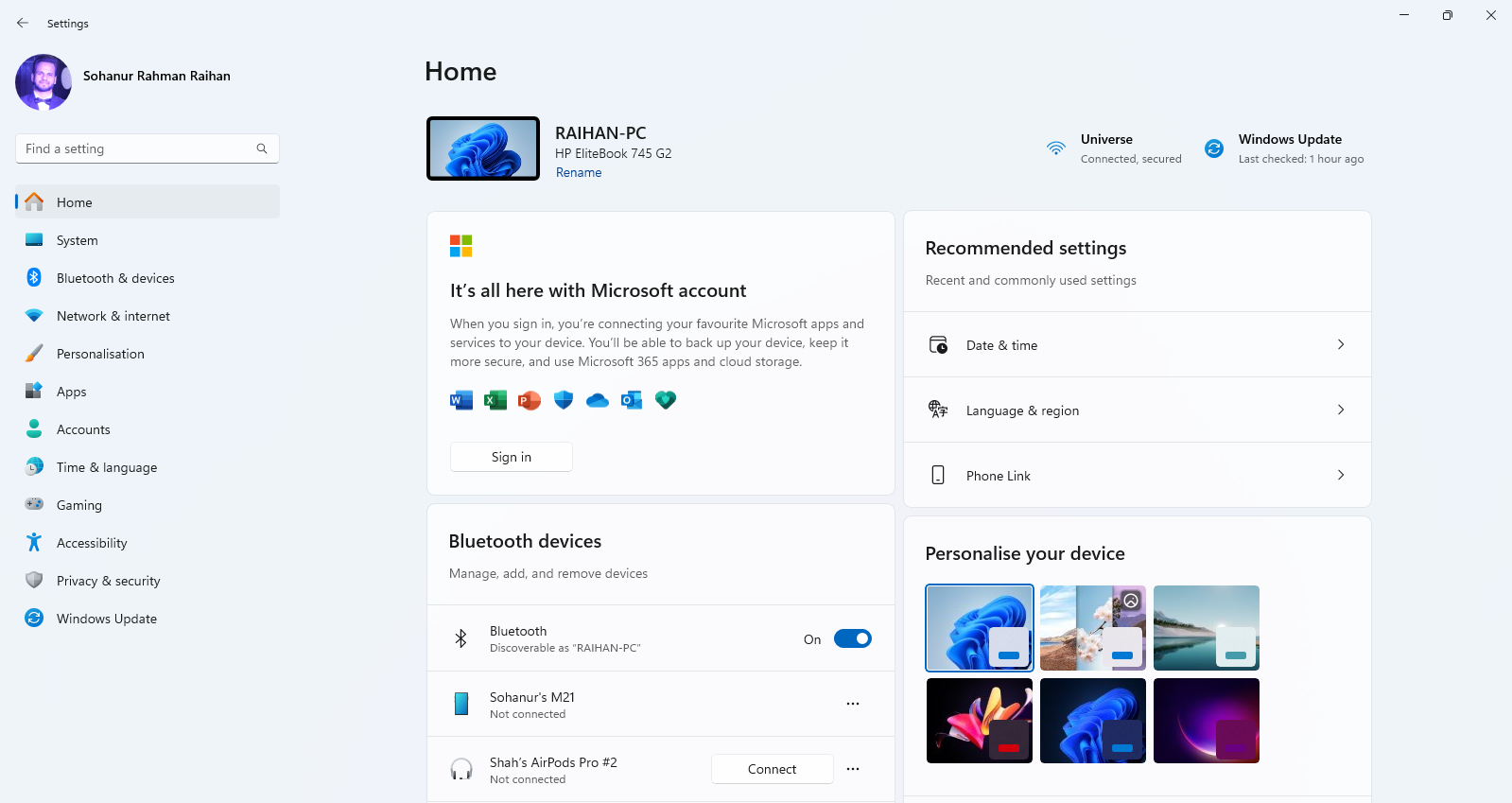1512x803 pixels.
Task: Click the Excel app icon
Action: coord(495,400)
